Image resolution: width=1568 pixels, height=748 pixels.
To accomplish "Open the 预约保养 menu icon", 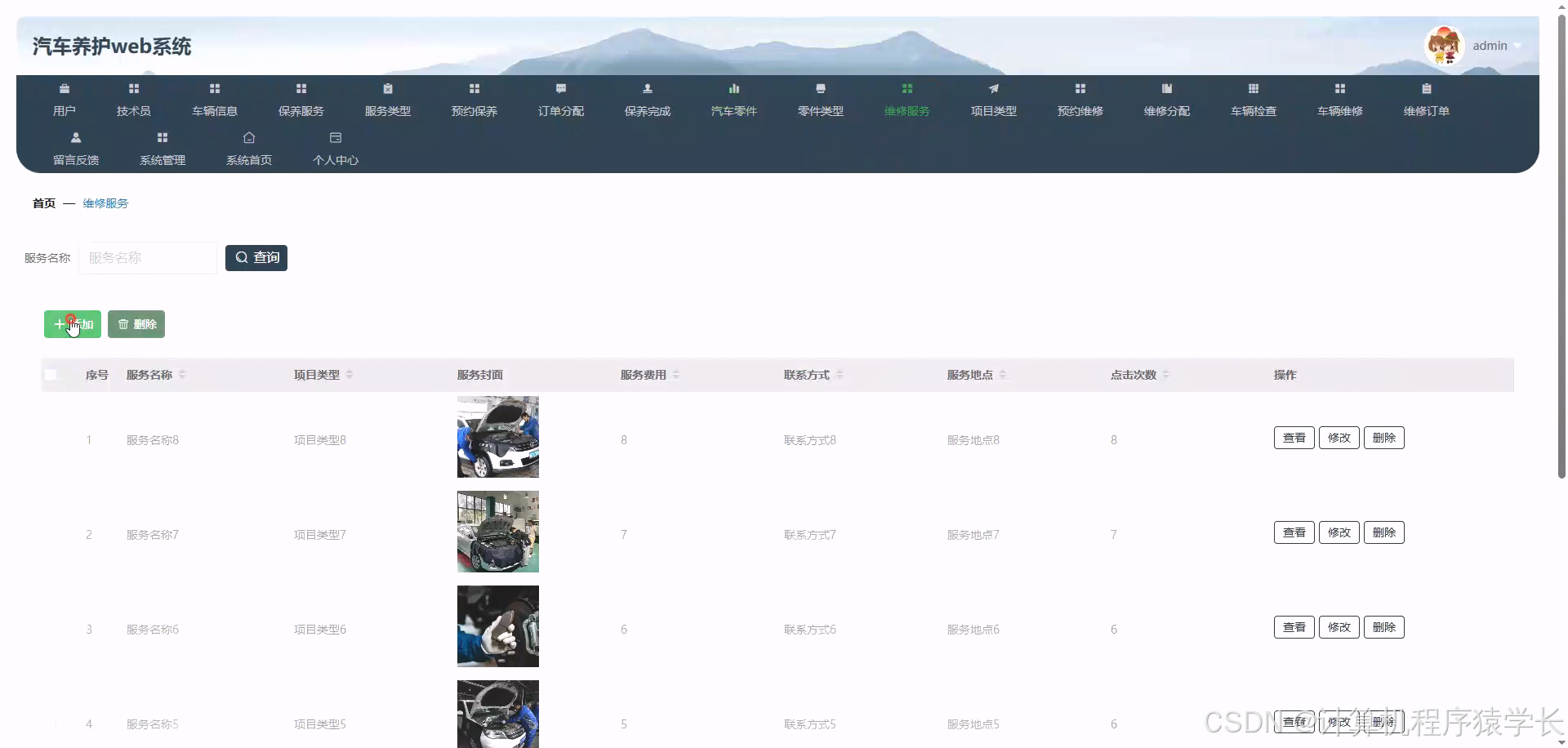I will (x=474, y=88).
